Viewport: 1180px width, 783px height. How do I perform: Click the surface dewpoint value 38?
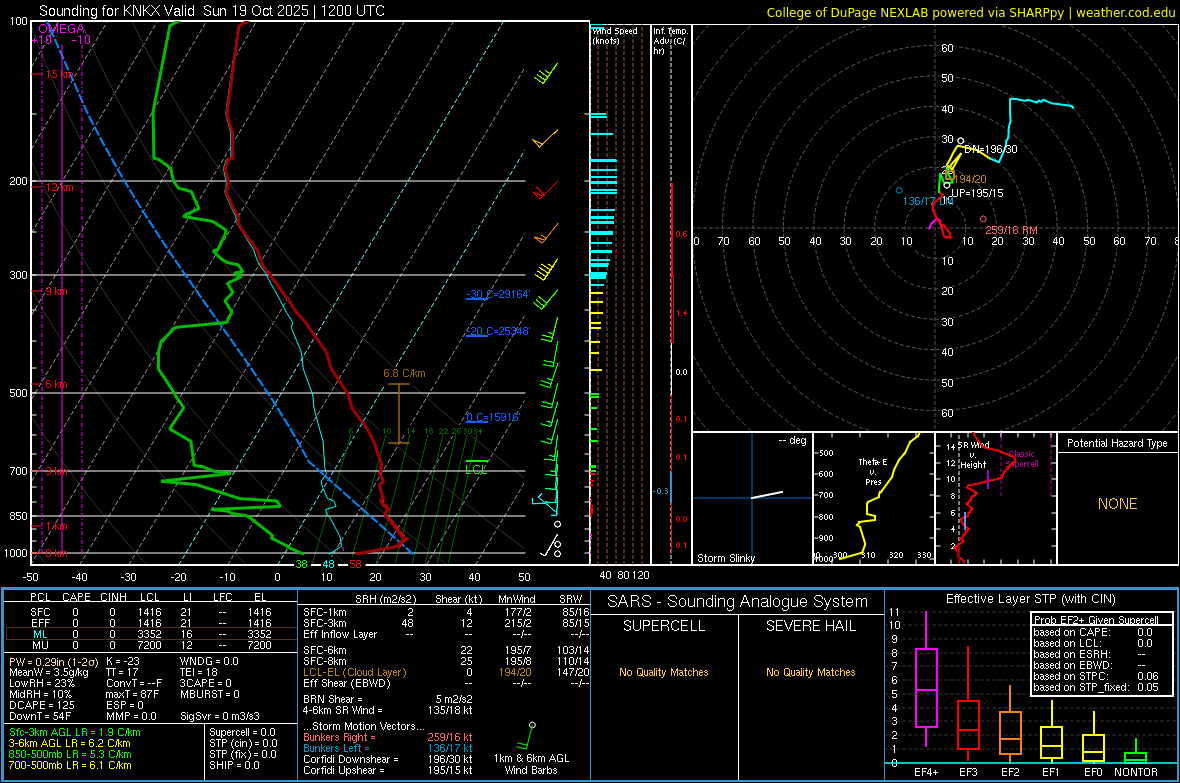[x=301, y=564]
